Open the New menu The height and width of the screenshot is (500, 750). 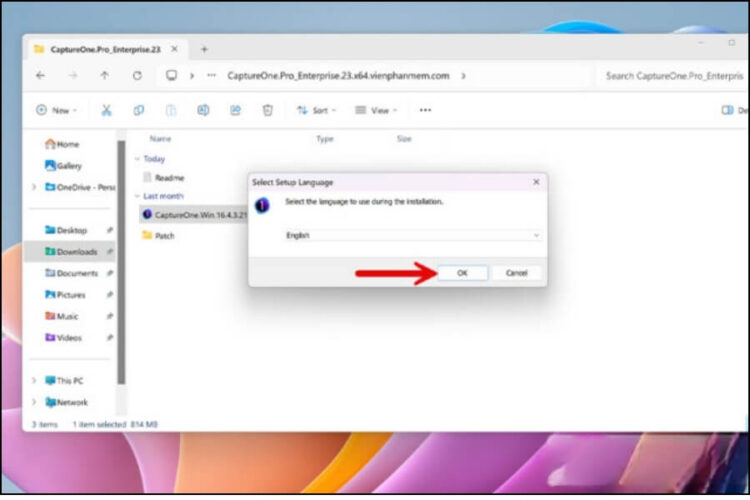tap(56, 110)
